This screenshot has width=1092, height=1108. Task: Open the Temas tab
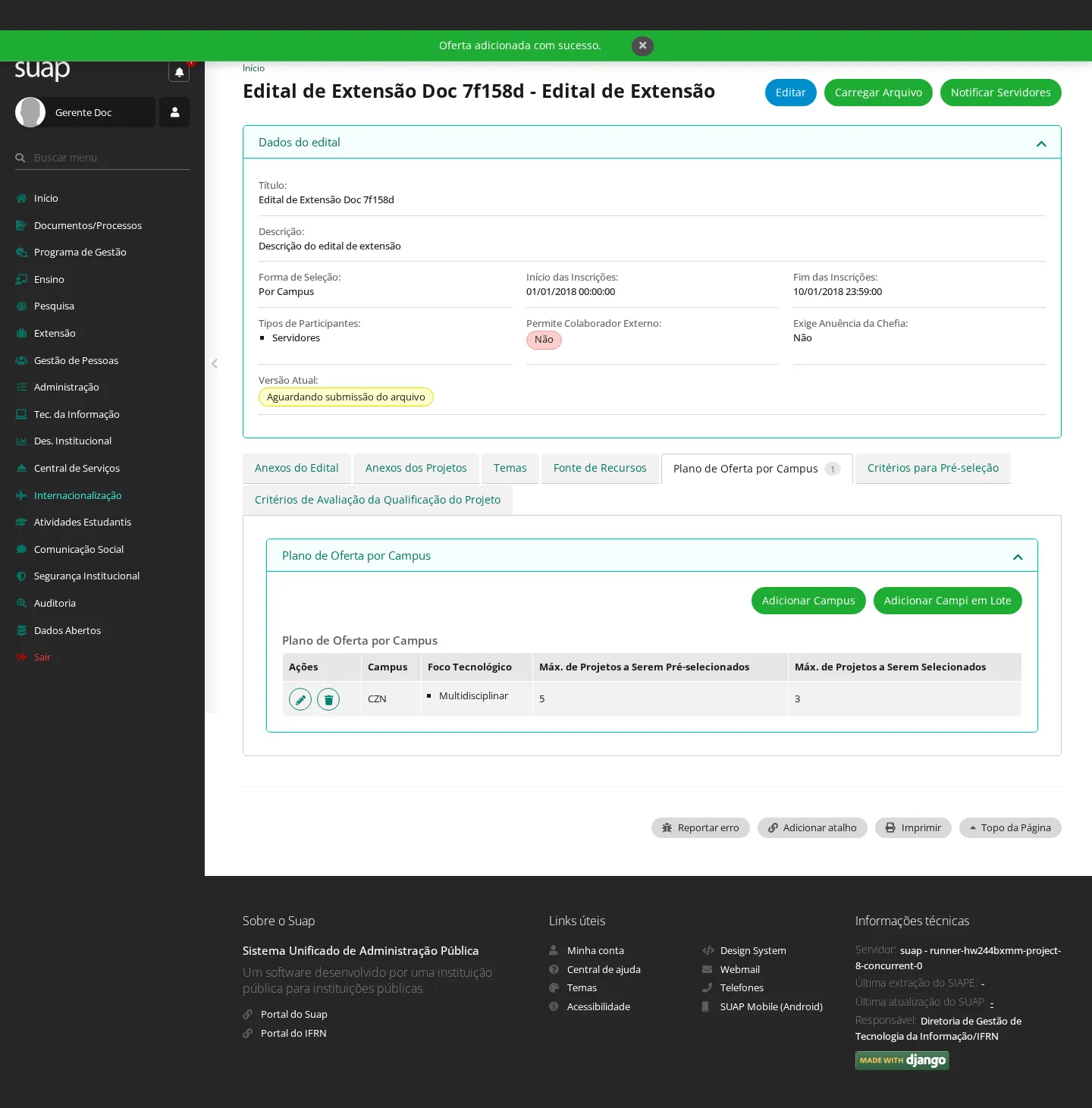510,468
